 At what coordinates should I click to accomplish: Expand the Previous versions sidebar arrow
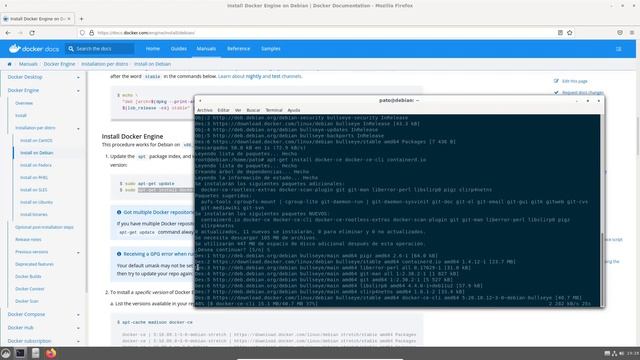(78, 253)
